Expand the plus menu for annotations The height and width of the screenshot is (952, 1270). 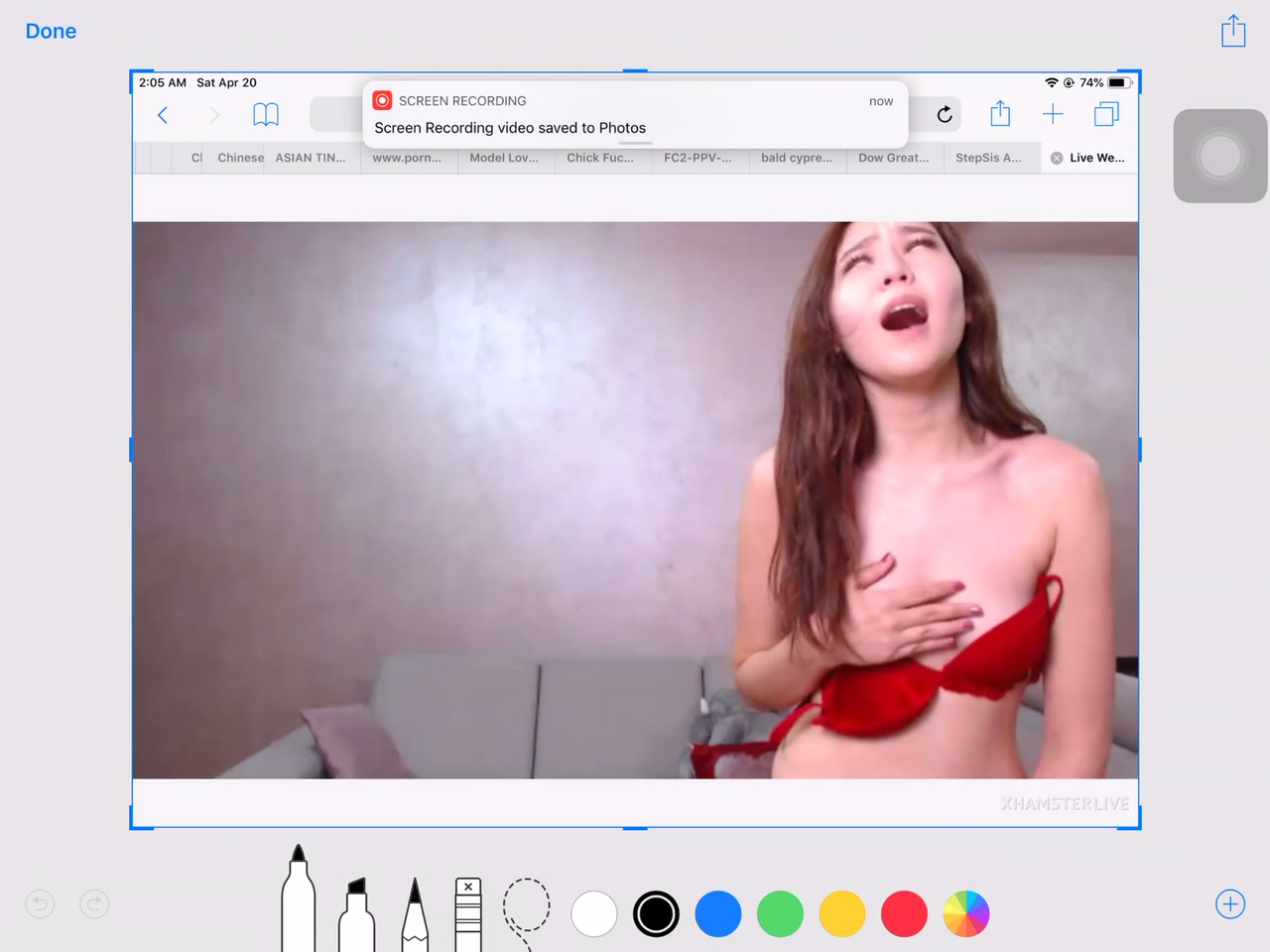[x=1230, y=904]
